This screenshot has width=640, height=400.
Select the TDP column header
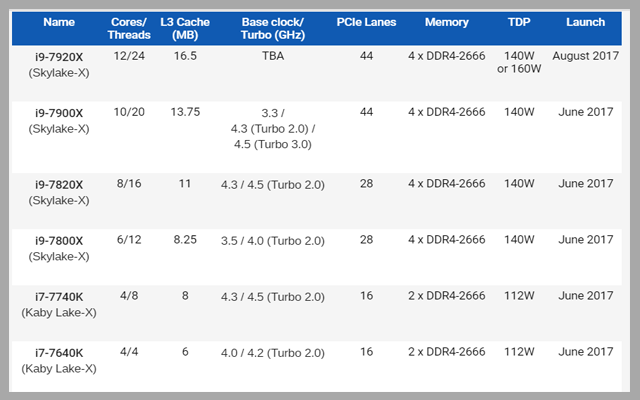click(x=520, y=21)
